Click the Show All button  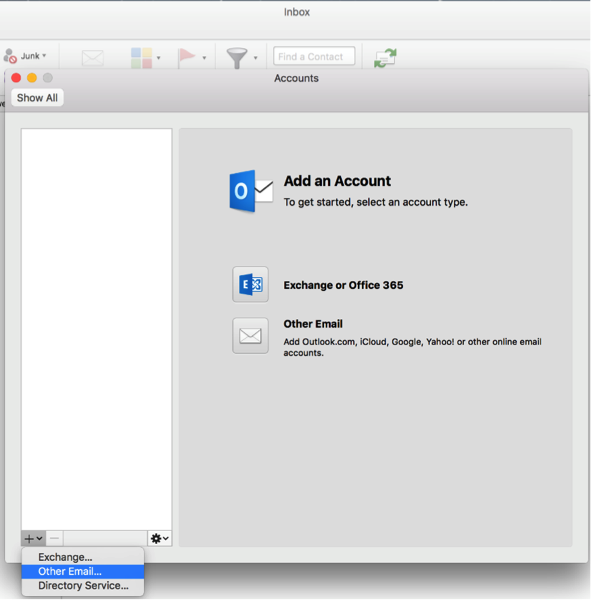[37, 98]
